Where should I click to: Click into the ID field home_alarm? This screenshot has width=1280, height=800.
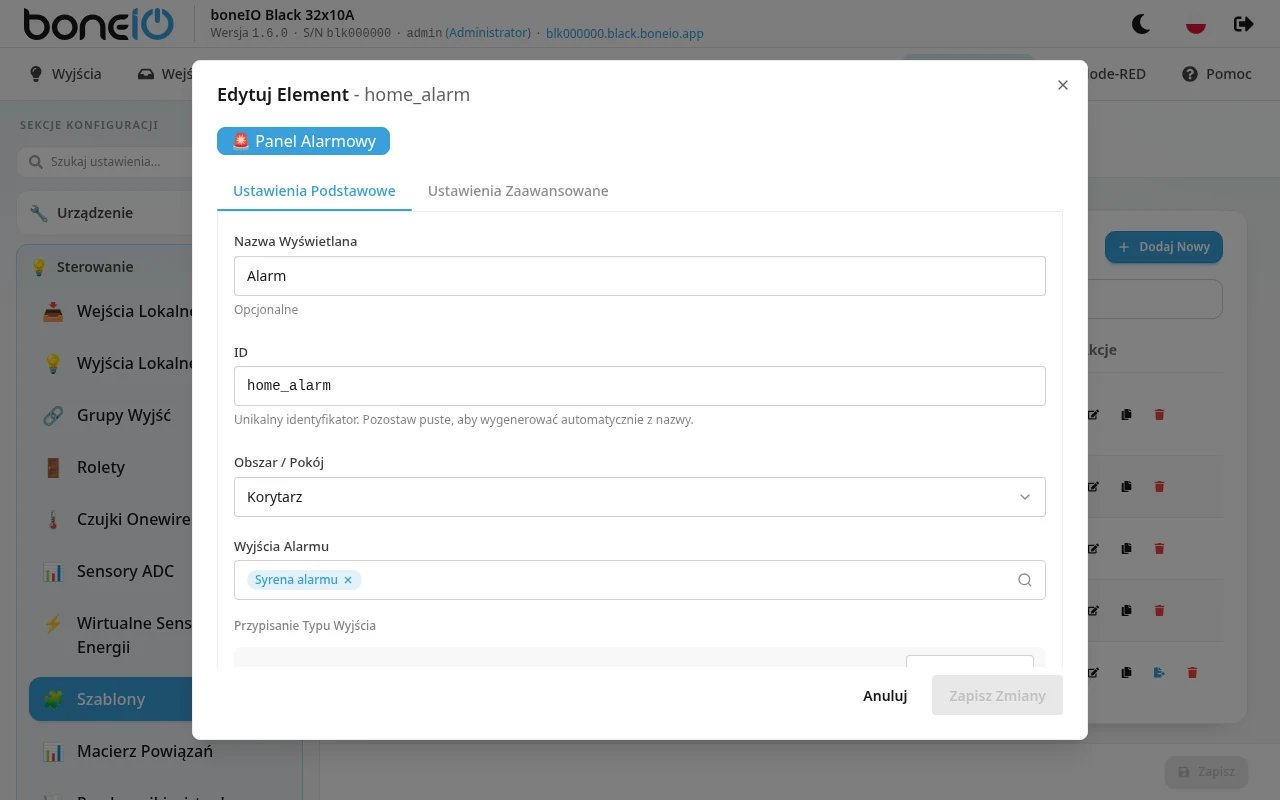640,386
